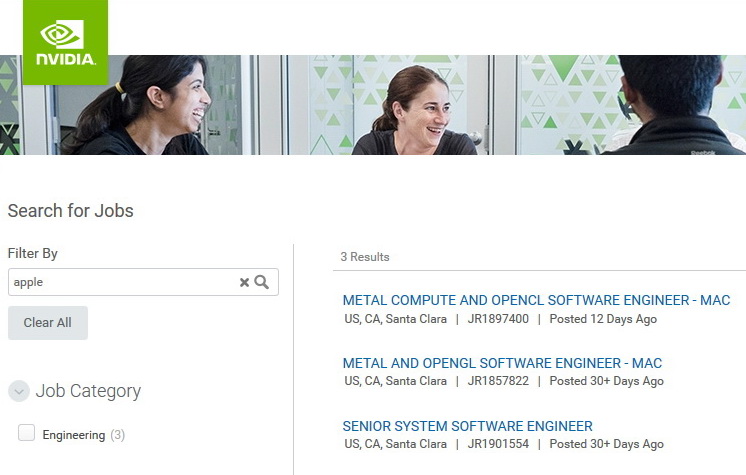
Task: Click job ID JR1857822
Action: pyautogui.click(x=498, y=381)
